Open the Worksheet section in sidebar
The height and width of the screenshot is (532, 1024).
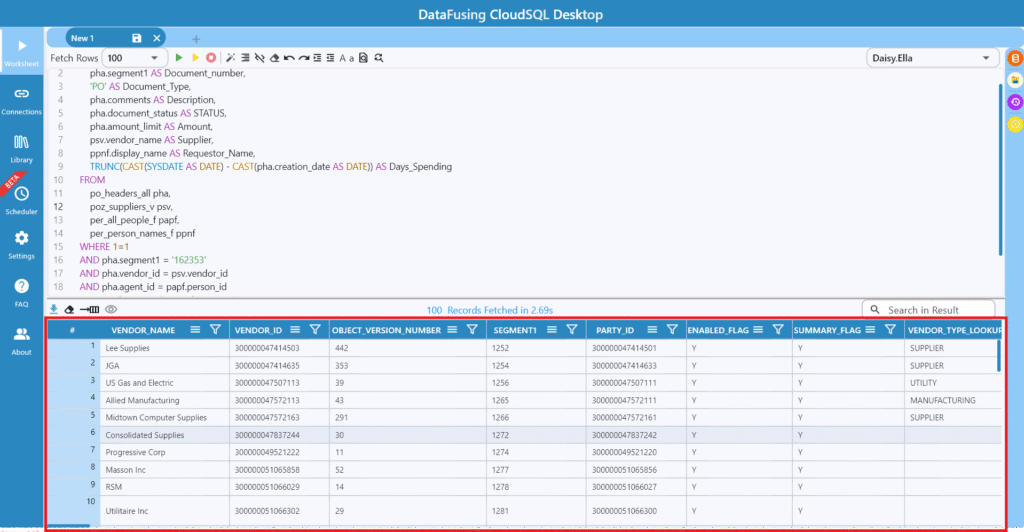point(22,52)
